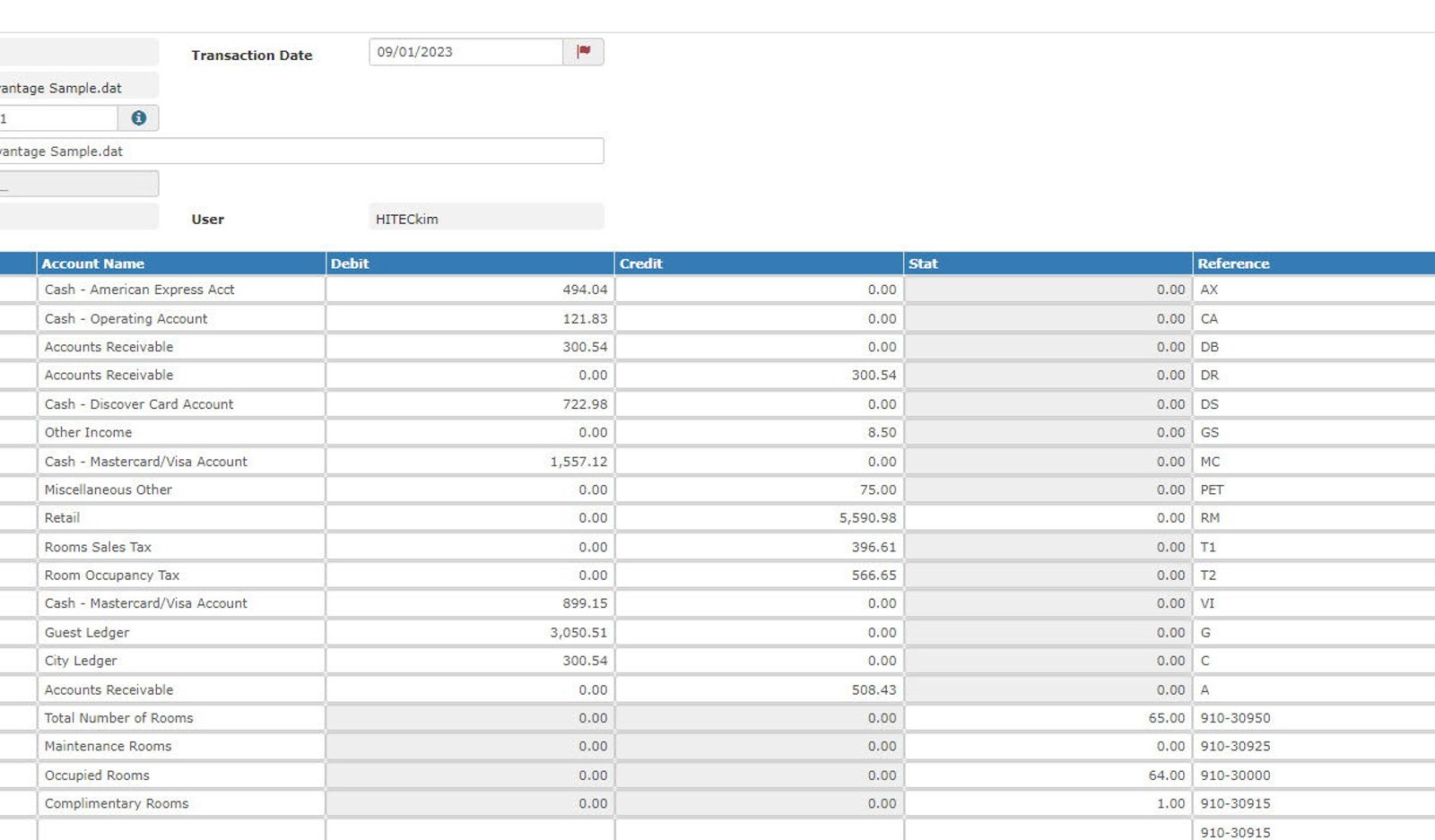This screenshot has width=1435, height=840.
Task: Click reference cell DS
Action: point(1314,404)
